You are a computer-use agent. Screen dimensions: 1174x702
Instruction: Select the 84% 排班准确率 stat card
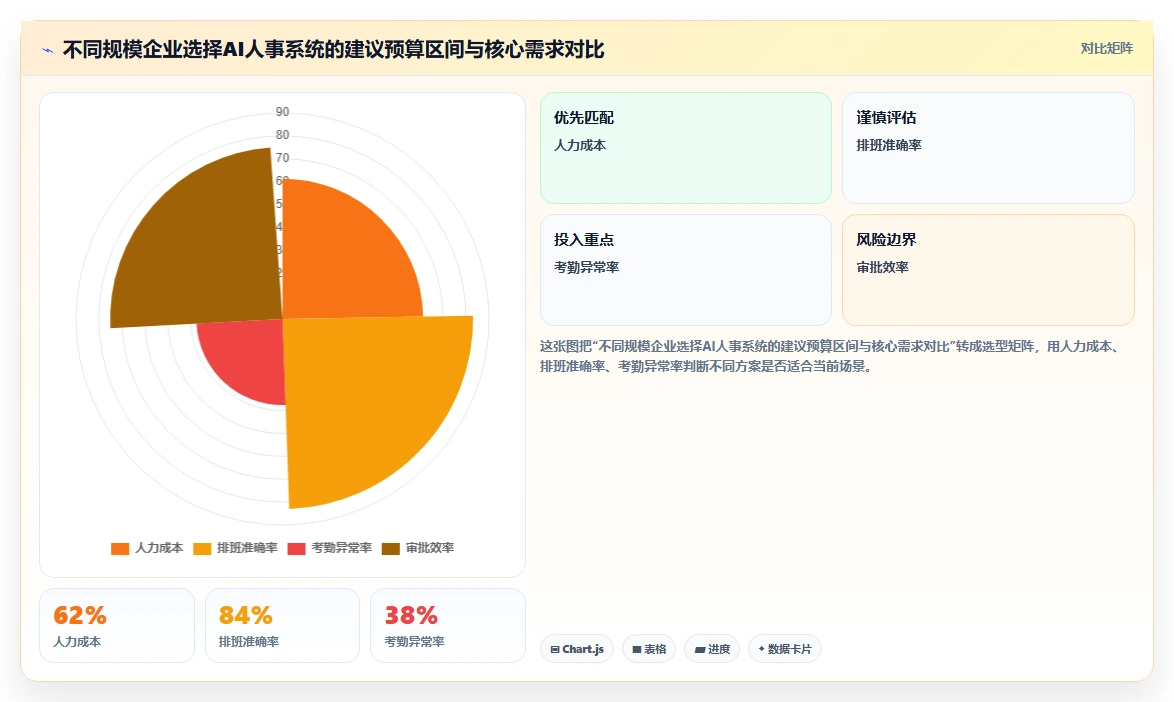click(282, 626)
